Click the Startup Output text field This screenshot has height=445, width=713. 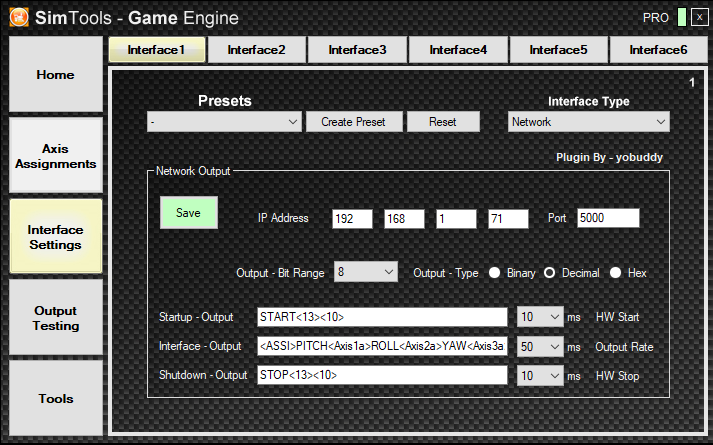tap(382, 317)
